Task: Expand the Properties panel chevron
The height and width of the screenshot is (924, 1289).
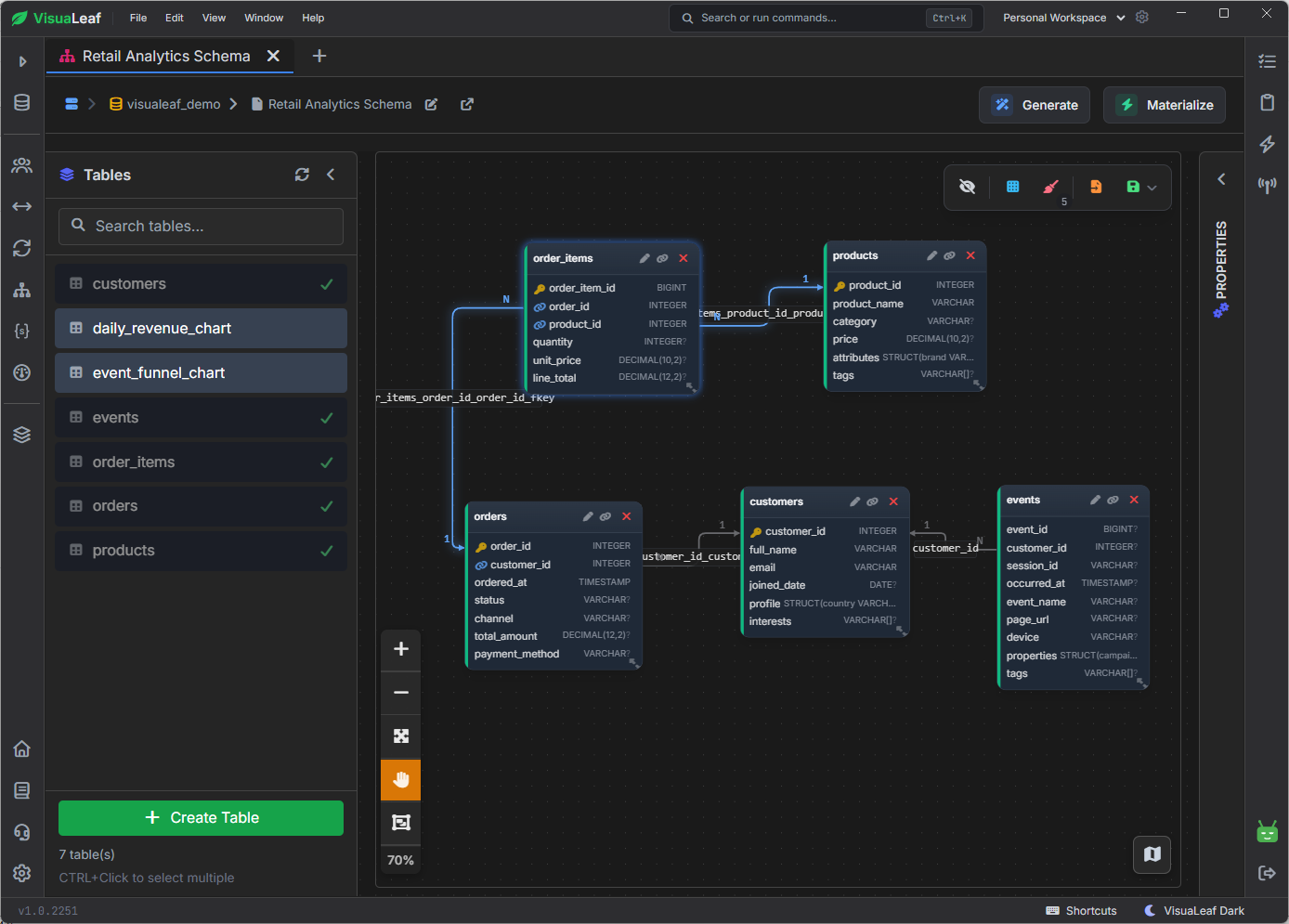Action: [1221, 179]
